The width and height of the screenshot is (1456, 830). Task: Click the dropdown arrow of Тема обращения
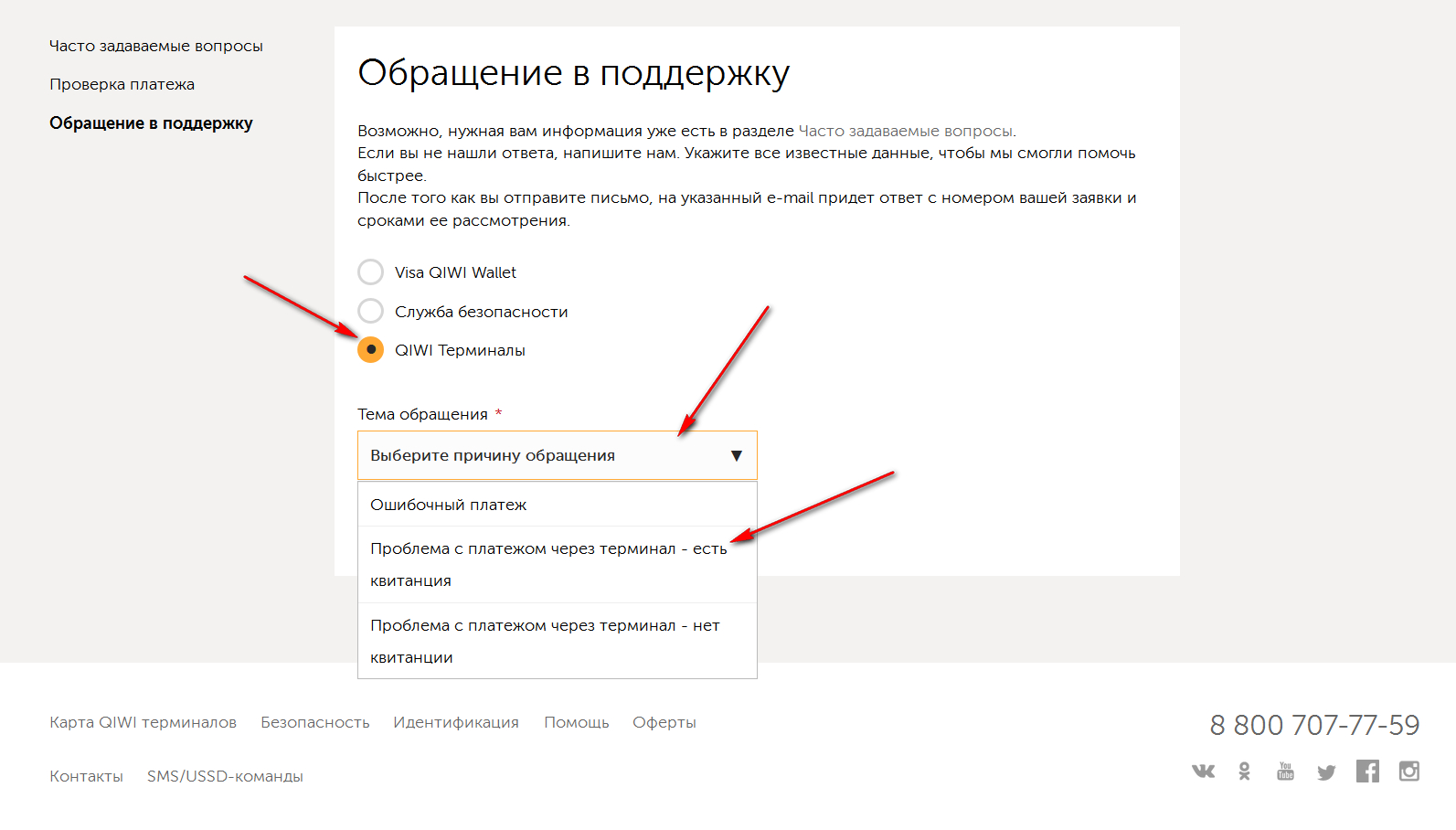737,455
